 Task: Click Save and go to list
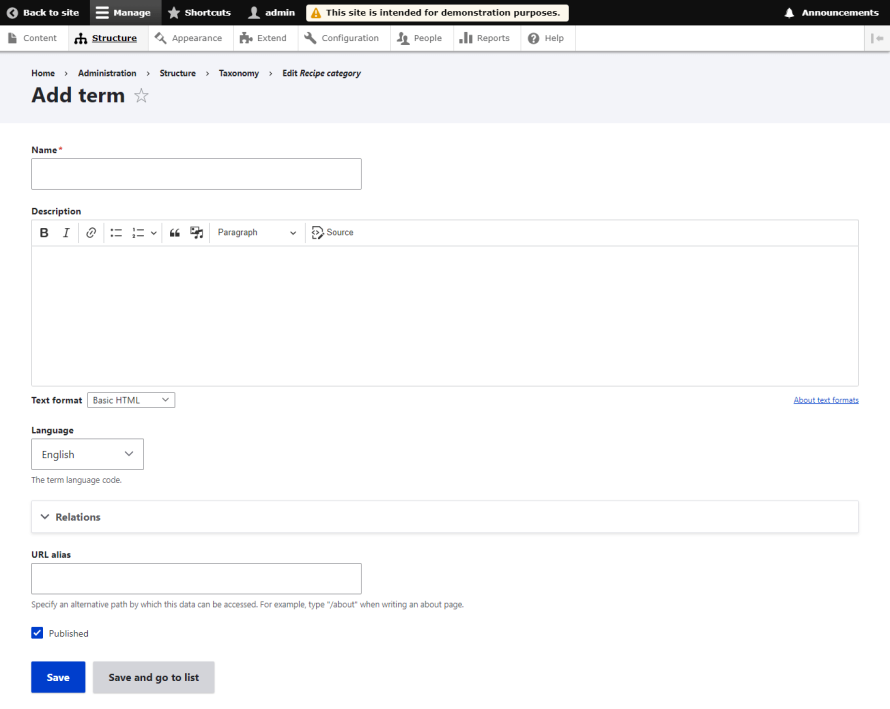click(154, 677)
